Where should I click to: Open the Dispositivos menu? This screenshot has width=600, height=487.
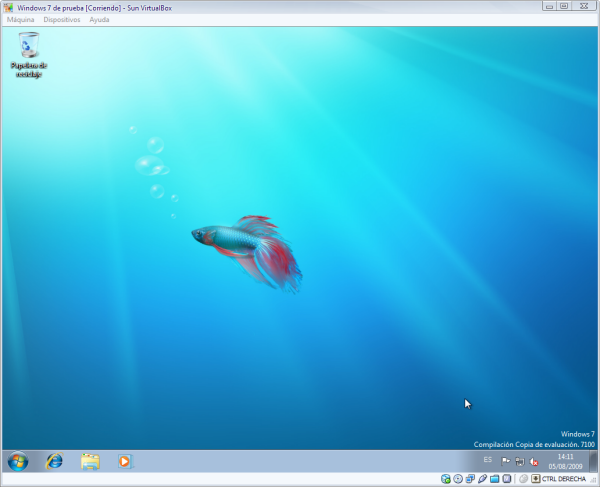click(62, 19)
